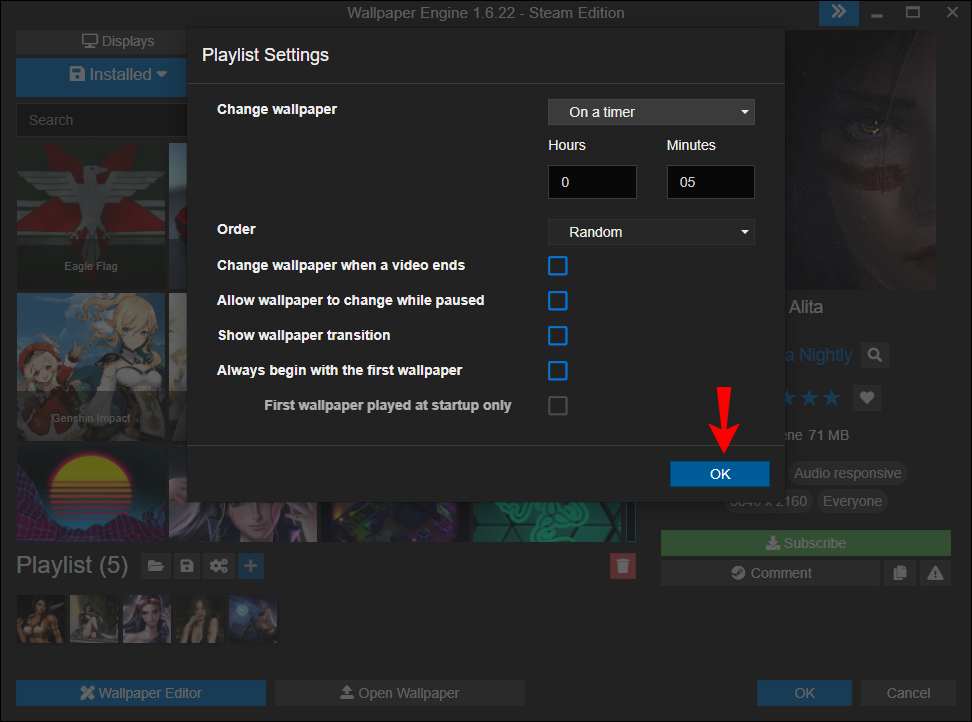Click main window OK button at bottom
The width and height of the screenshot is (972, 722).
pyautogui.click(x=804, y=693)
